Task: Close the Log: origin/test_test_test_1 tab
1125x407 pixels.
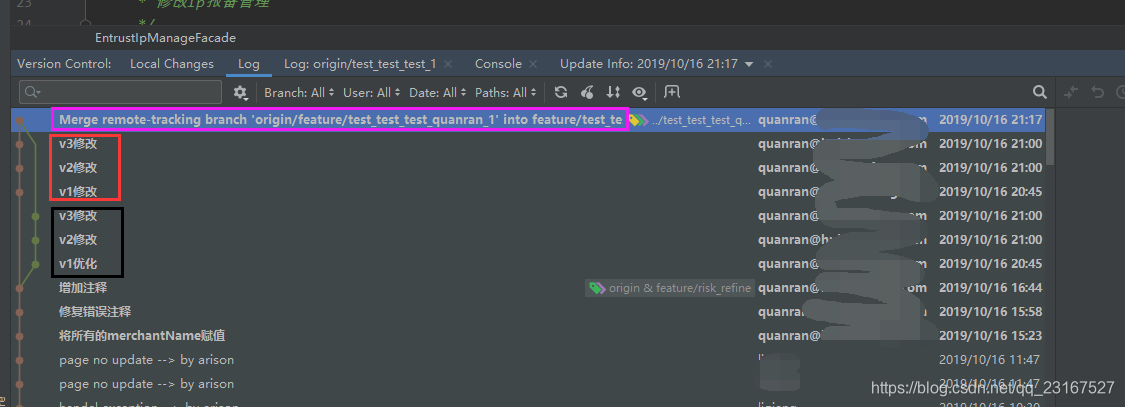Action: tap(448, 64)
